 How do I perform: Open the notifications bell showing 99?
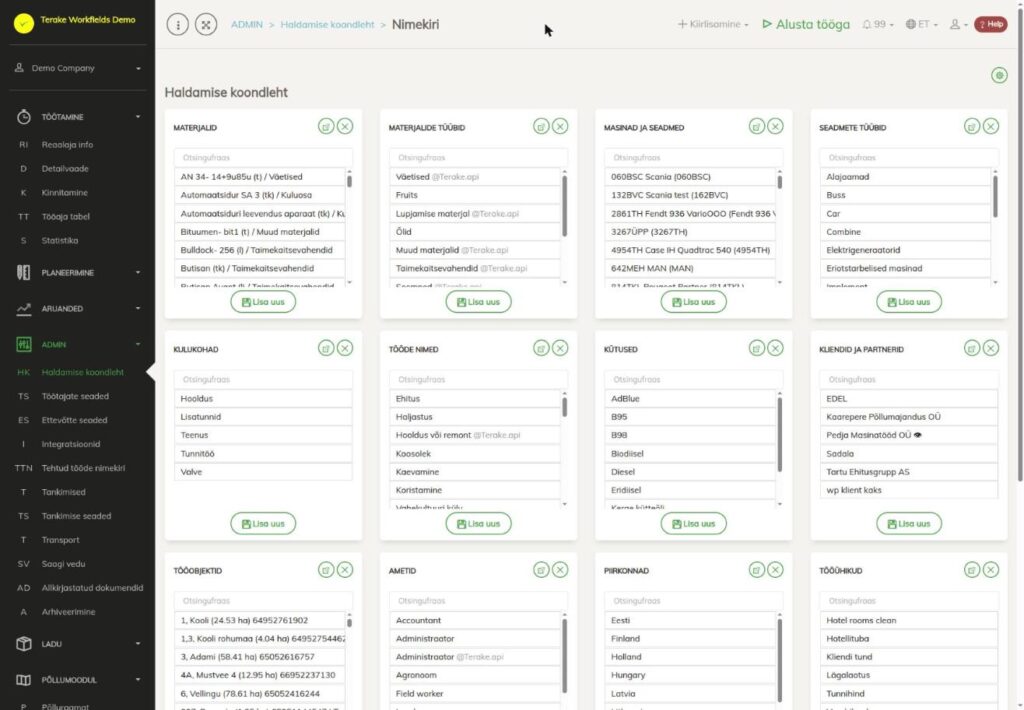(877, 24)
